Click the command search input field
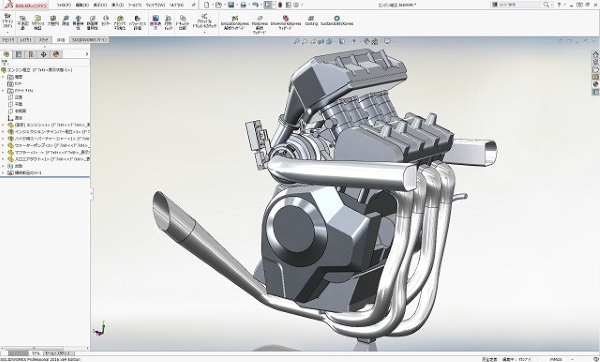 [520, 5]
